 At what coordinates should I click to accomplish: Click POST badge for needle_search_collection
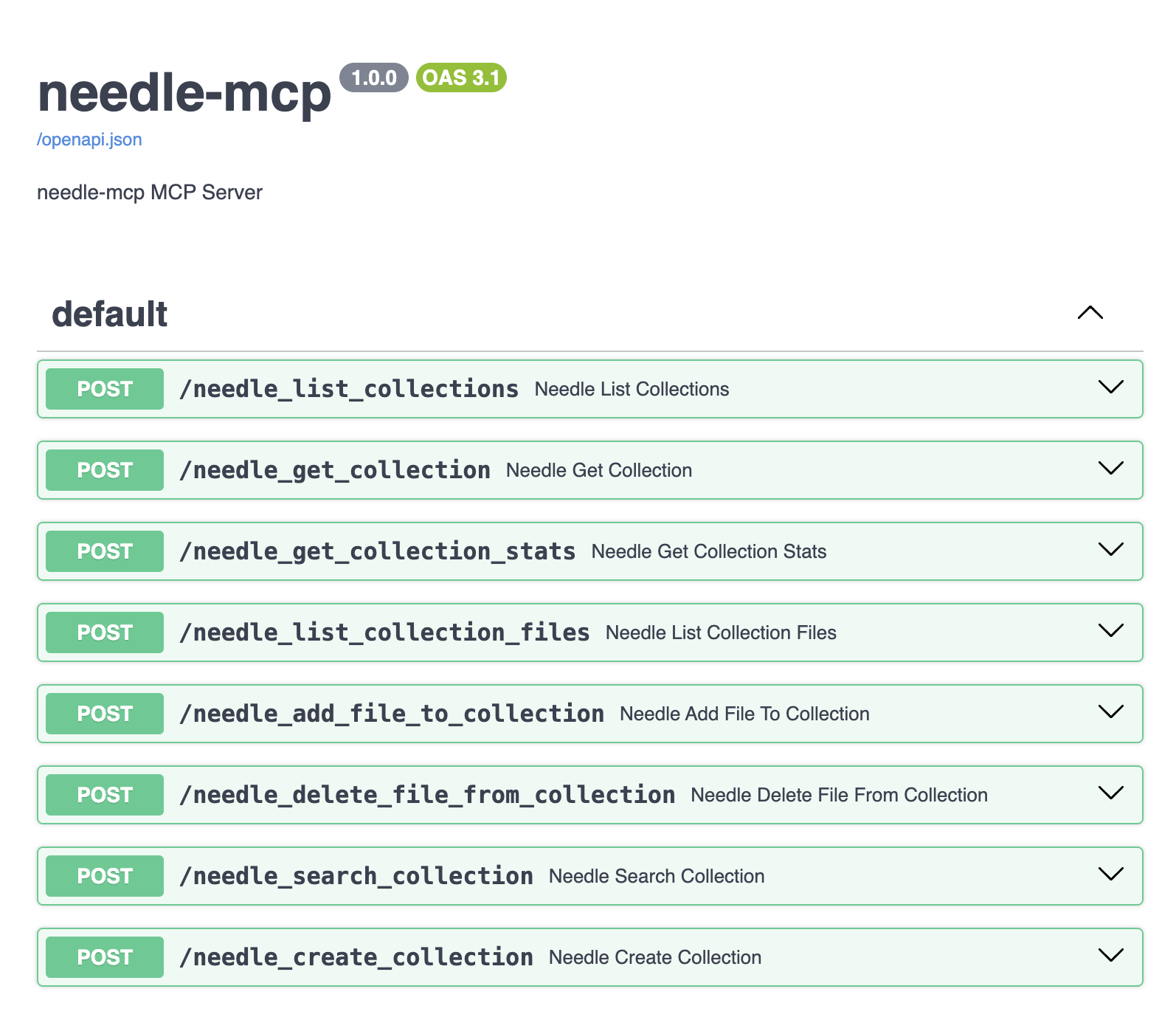(105, 876)
